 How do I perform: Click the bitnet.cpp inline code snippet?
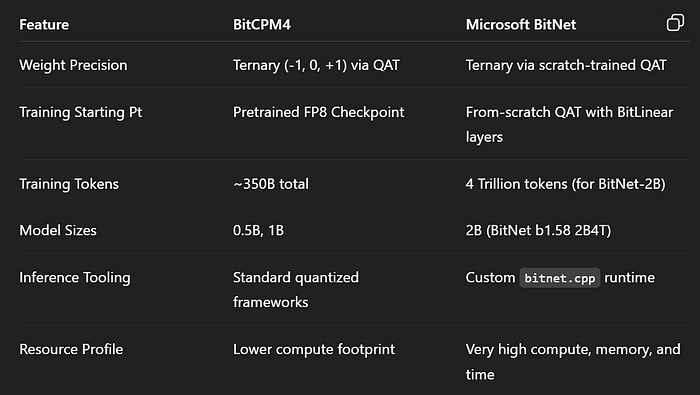click(560, 278)
